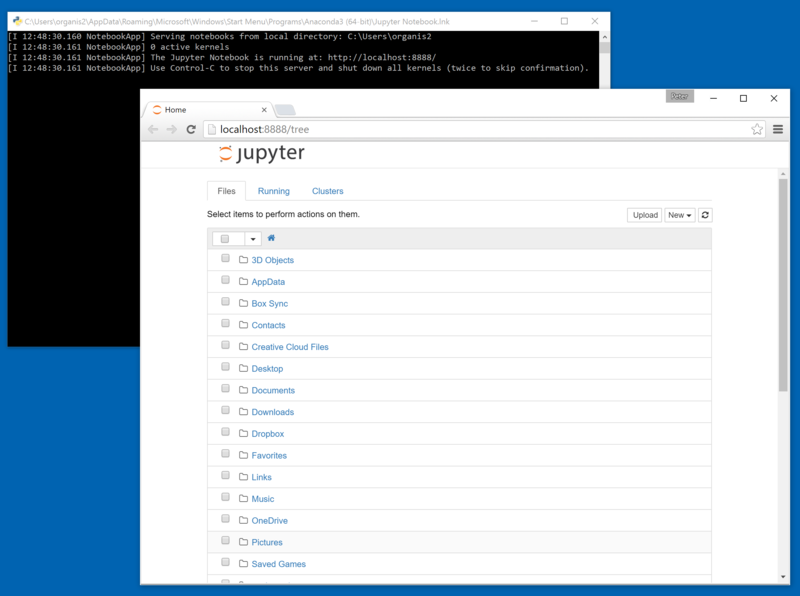
Task: Toggle the select-all checkbox above the file list
Action: pos(224,238)
